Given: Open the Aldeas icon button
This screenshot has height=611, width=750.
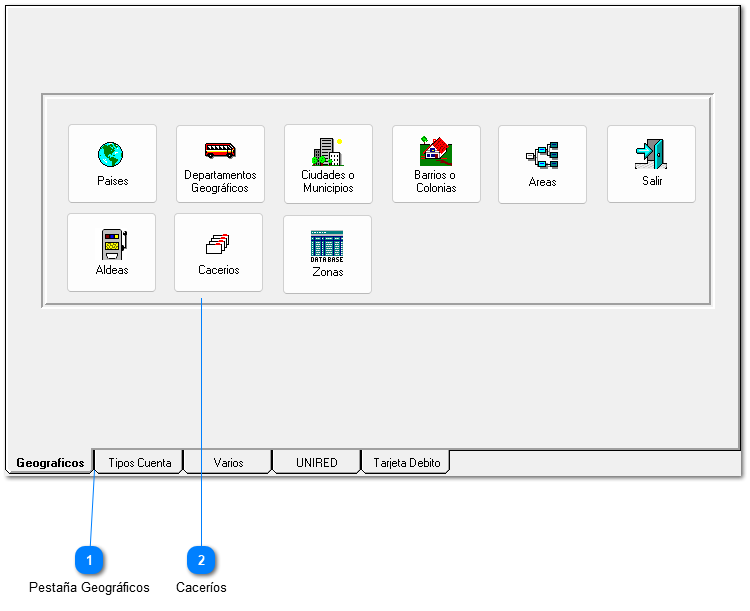Looking at the screenshot, I should coord(112,244).
